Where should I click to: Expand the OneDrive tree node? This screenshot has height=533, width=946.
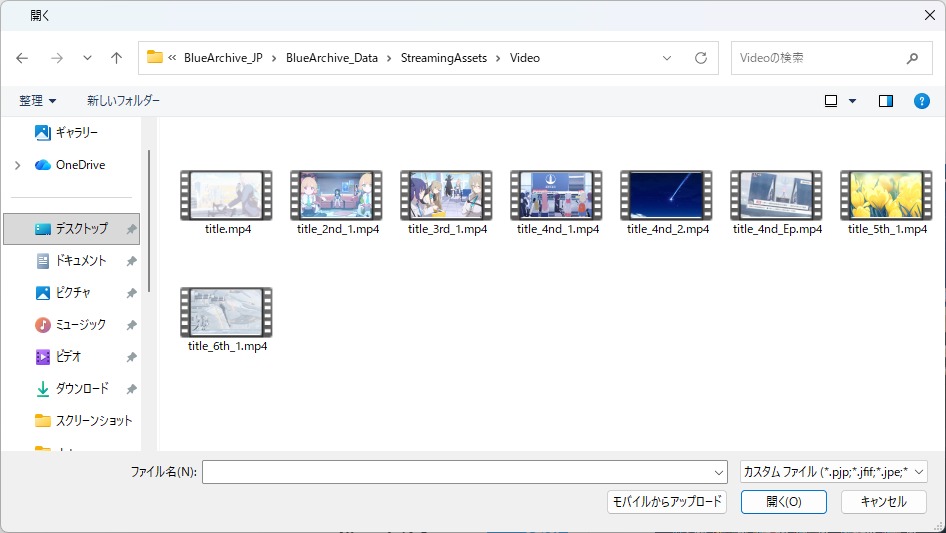[17, 165]
